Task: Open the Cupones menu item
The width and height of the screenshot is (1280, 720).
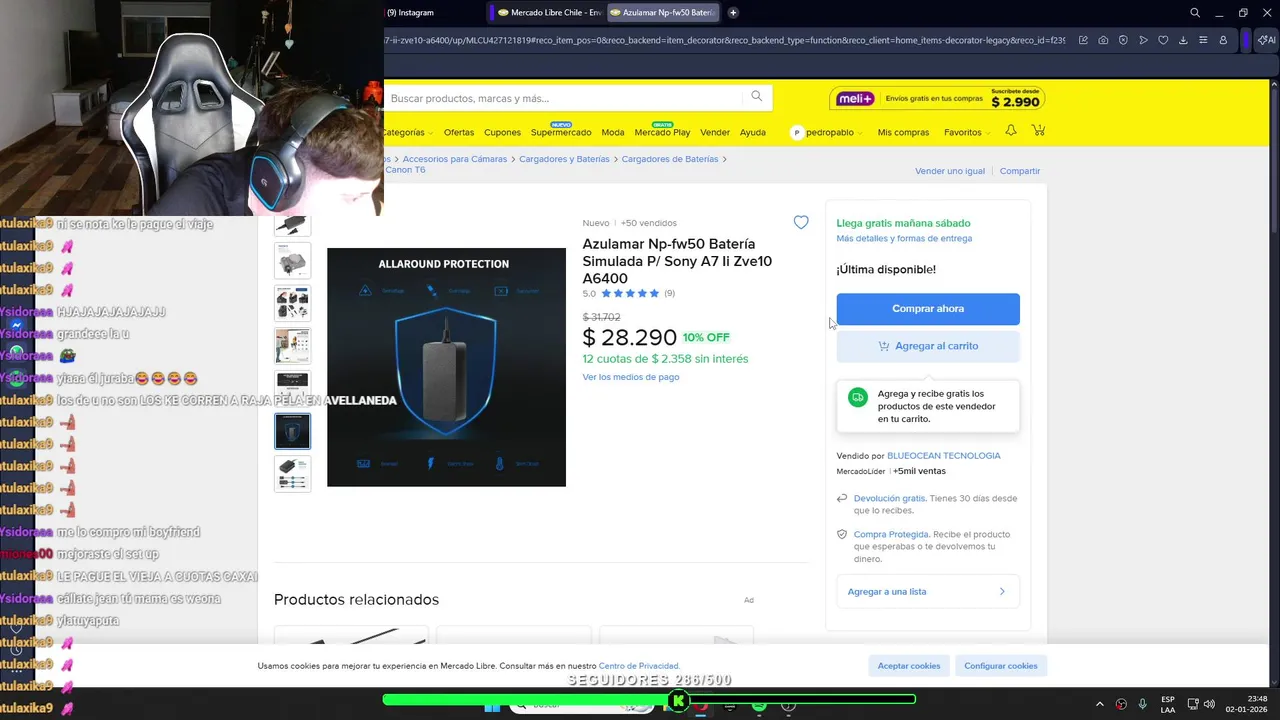Action: point(502,132)
